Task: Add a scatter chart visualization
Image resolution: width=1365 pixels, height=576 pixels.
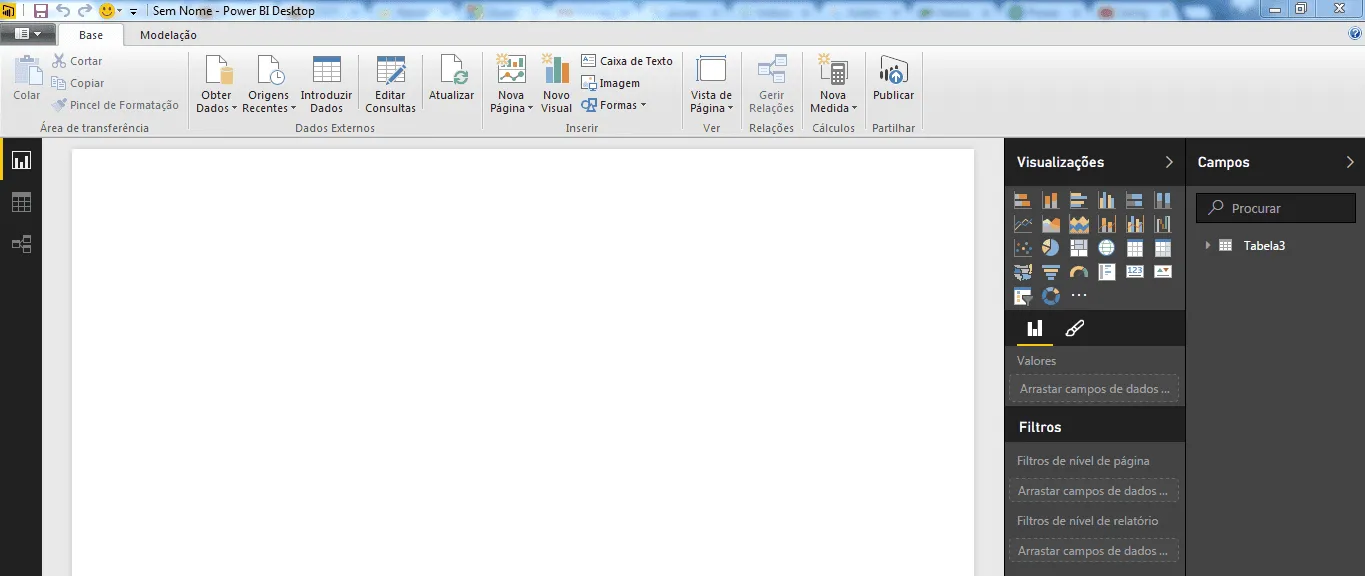Action: (1022, 247)
